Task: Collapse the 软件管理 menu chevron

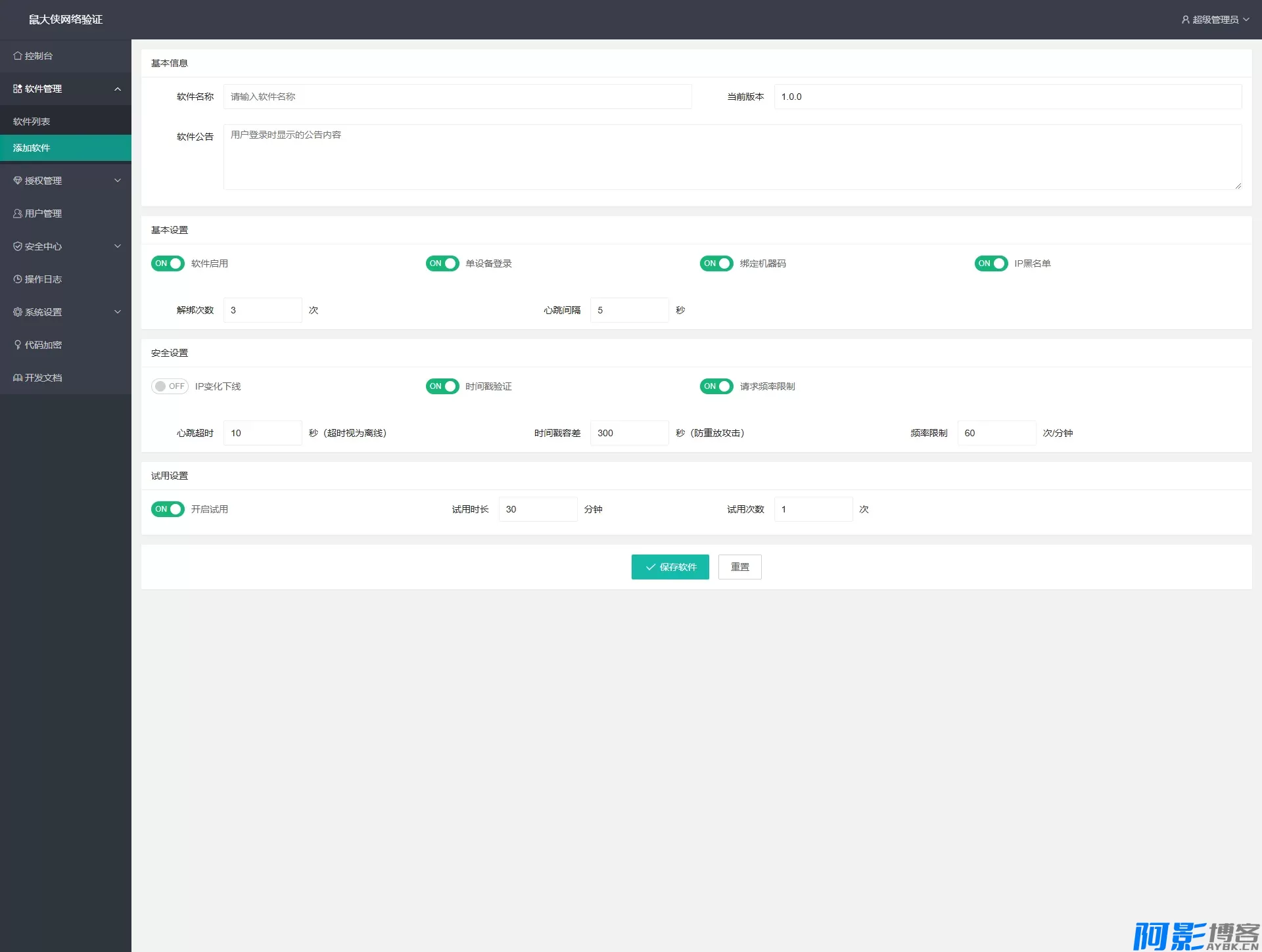Action: [x=118, y=89]
